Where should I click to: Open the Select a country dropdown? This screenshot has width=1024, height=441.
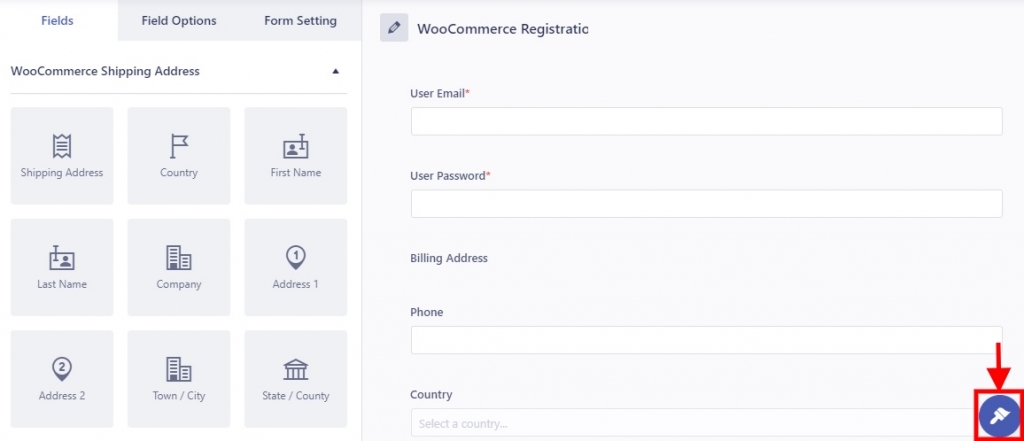(x=694, y=423)
